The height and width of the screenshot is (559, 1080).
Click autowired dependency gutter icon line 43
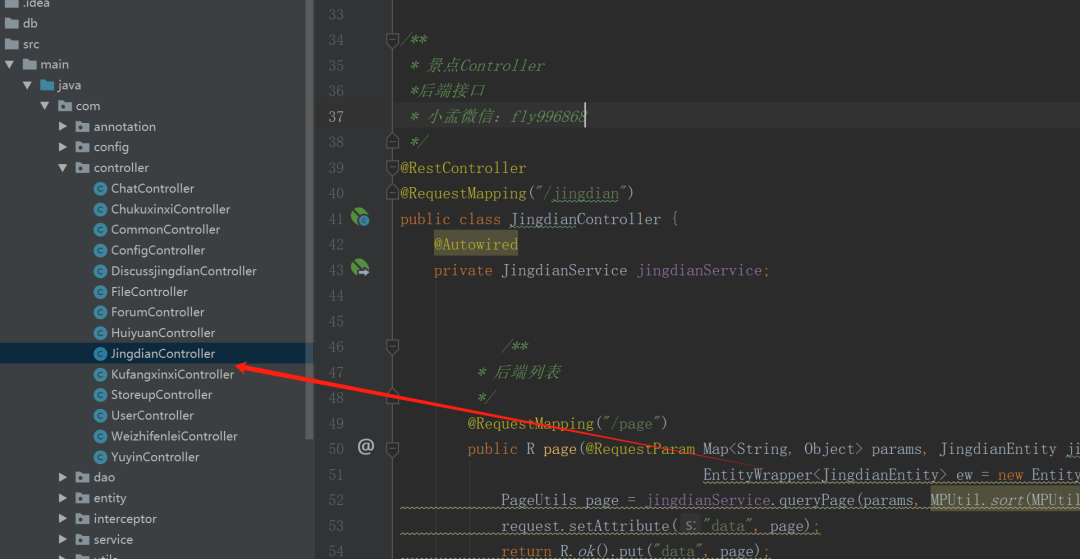360,268
